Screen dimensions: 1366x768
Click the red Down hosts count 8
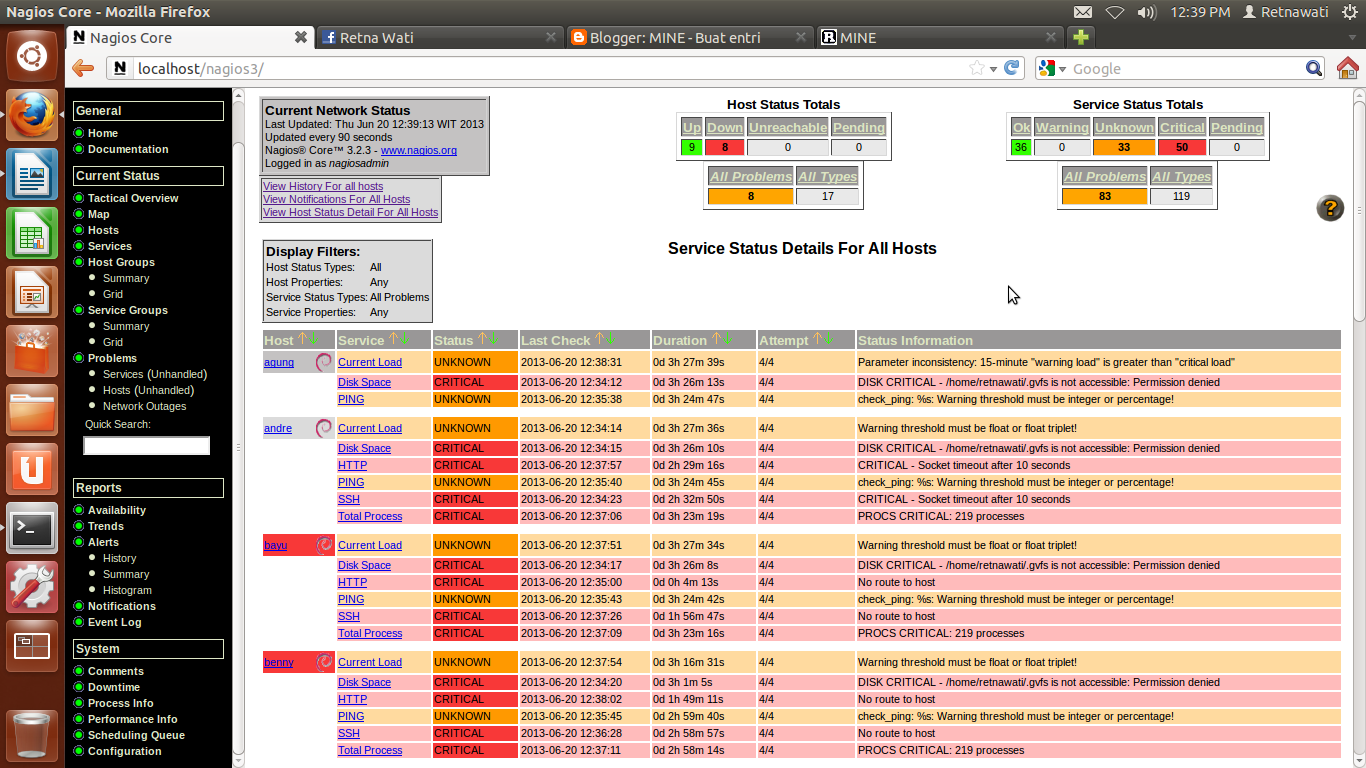pyautogui.click(x=725, y=147)
